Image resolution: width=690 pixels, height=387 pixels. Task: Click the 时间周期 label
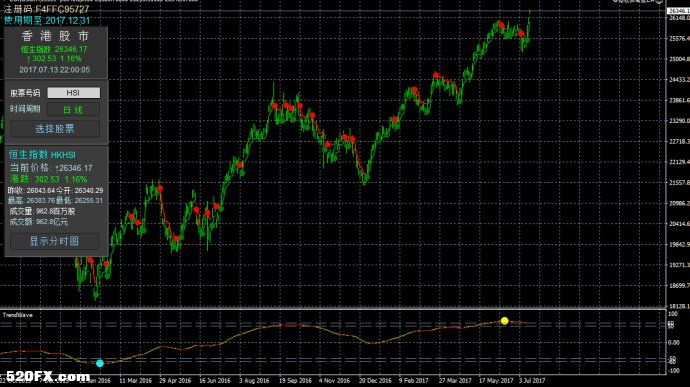tap(25, 109)
